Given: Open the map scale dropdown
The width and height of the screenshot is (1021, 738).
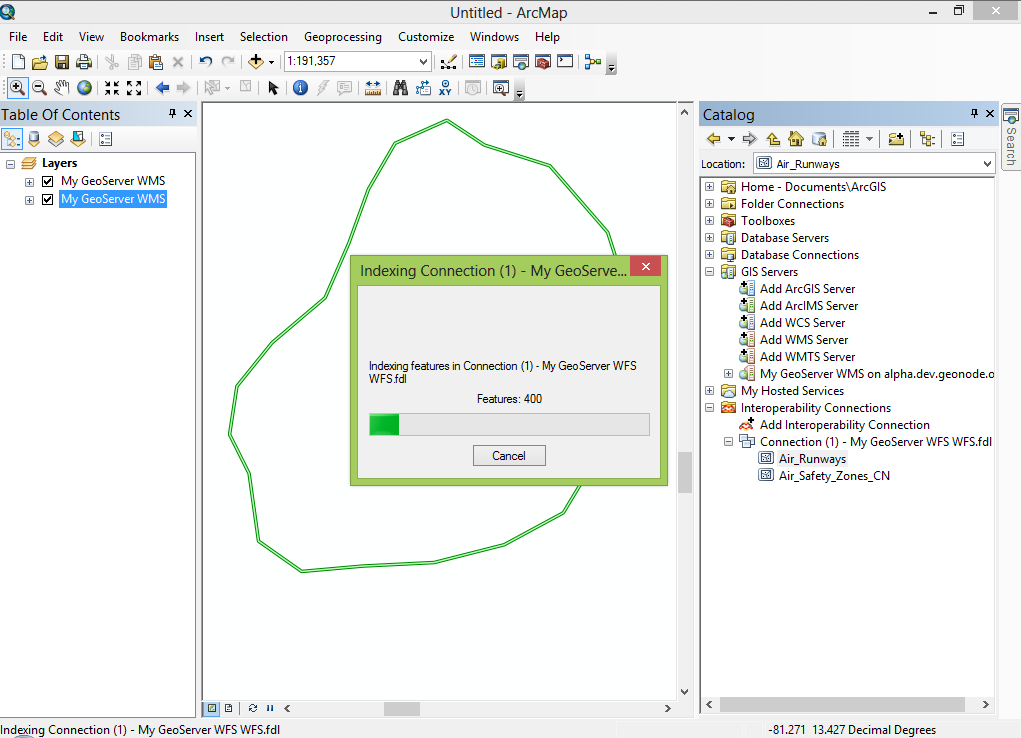Looking at the screenshot, I should [x=423, y=62].
